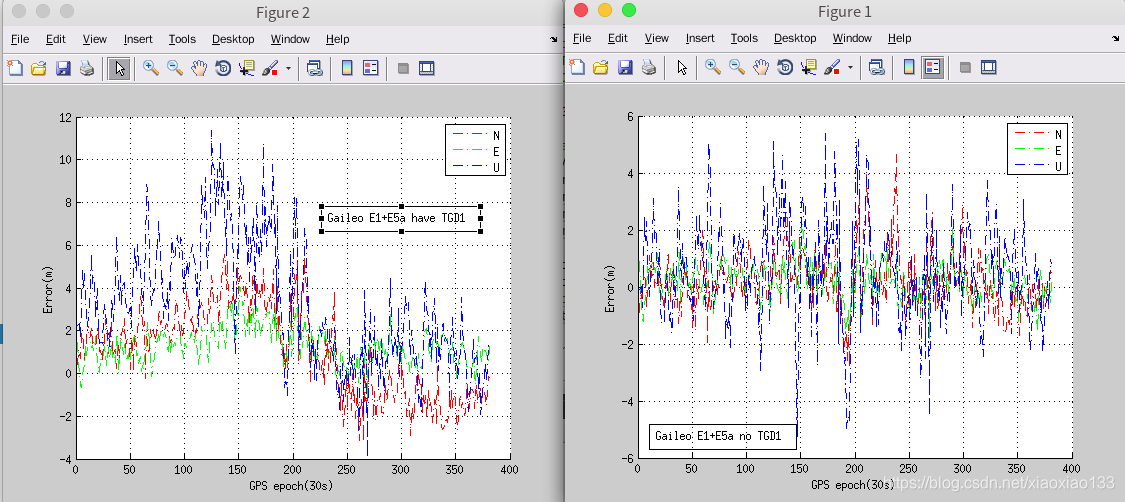Click Link Plot icon in Figure 1
This screenshot has height=502, width=1125.
[876, 67]
